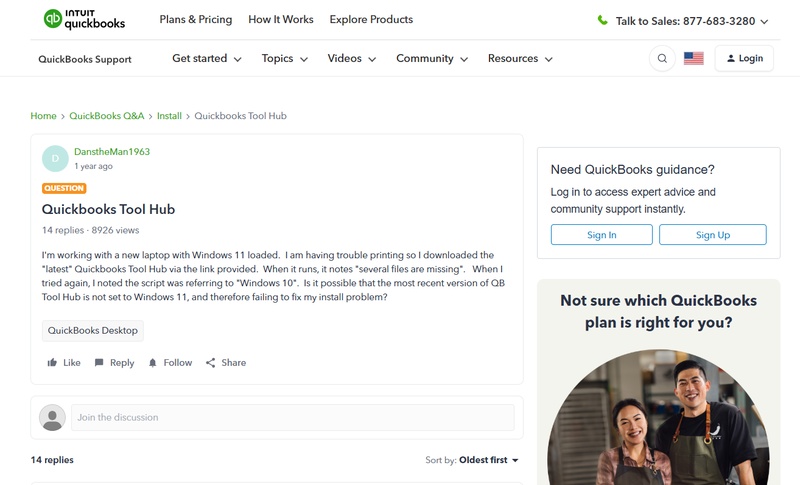Click the Follow bell icon
This screenshot has width=800, height=485.
153,363
